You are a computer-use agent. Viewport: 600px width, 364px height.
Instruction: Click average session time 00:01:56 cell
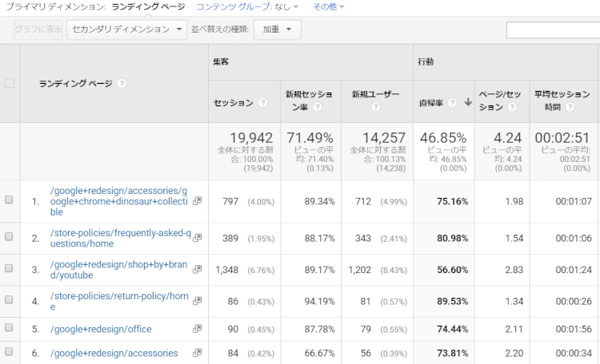click(x=574, y=329)
